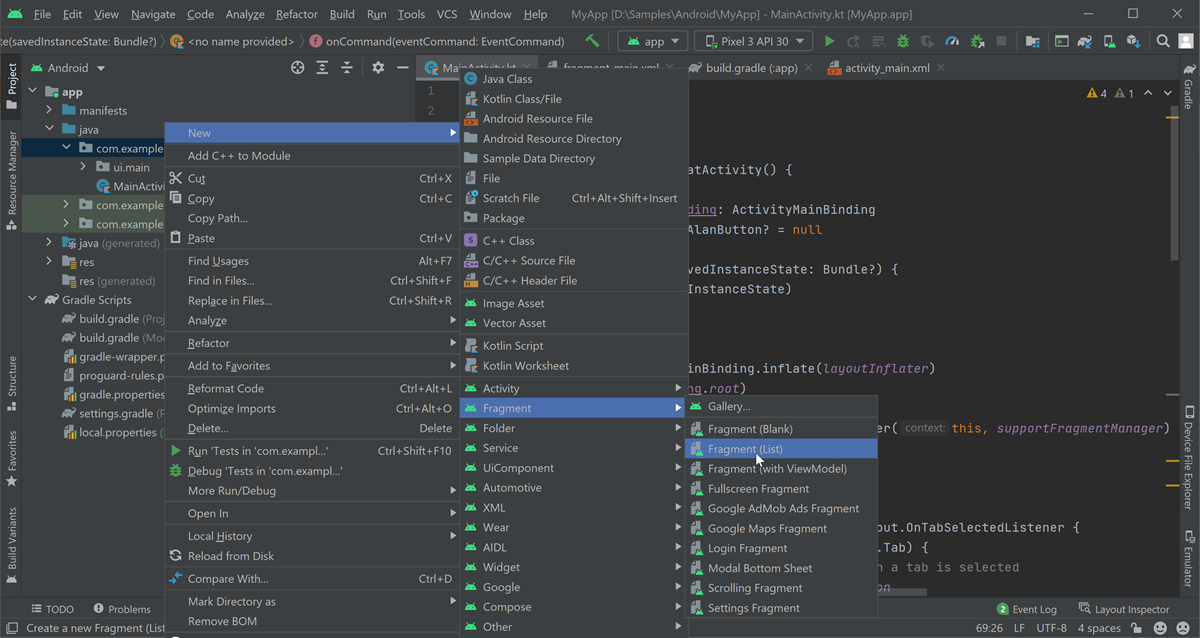
Task: Toggle the Resource Manager side panel
Action: [x=12, y=180]
